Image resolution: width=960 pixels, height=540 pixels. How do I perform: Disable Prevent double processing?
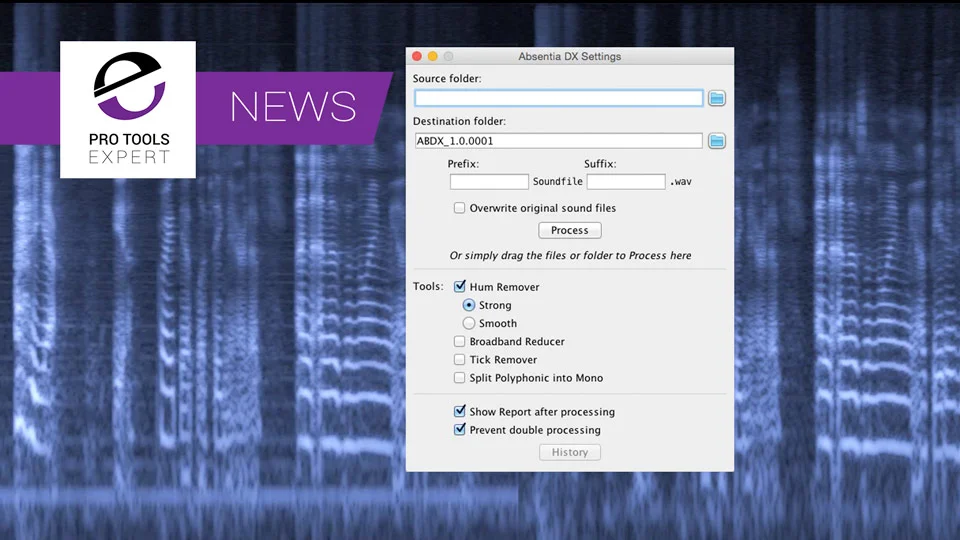coord(459,430)
